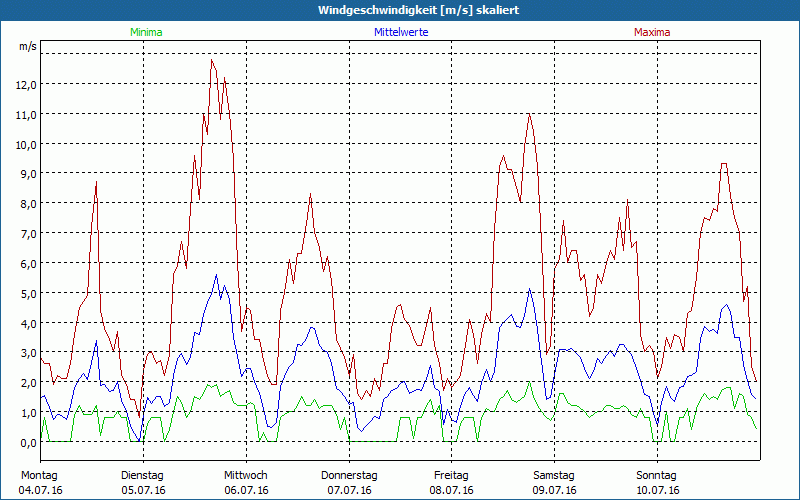Click the highest red Maxima peak above 12 m/s

pyautogui.click(x=212, y=61)
